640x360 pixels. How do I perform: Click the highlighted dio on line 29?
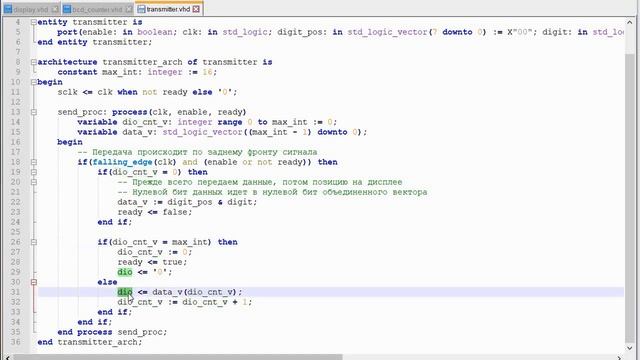[125, 272]
